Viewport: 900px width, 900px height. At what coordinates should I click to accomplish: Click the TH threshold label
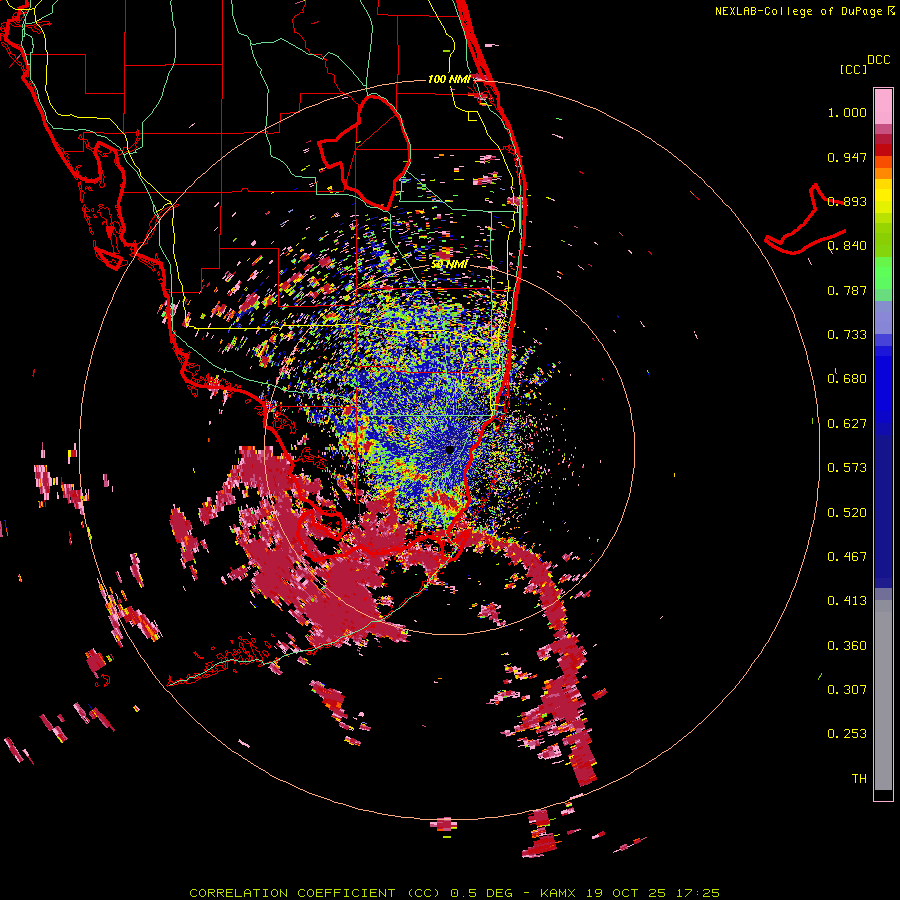pyautogui.click(x=859, y=779)
